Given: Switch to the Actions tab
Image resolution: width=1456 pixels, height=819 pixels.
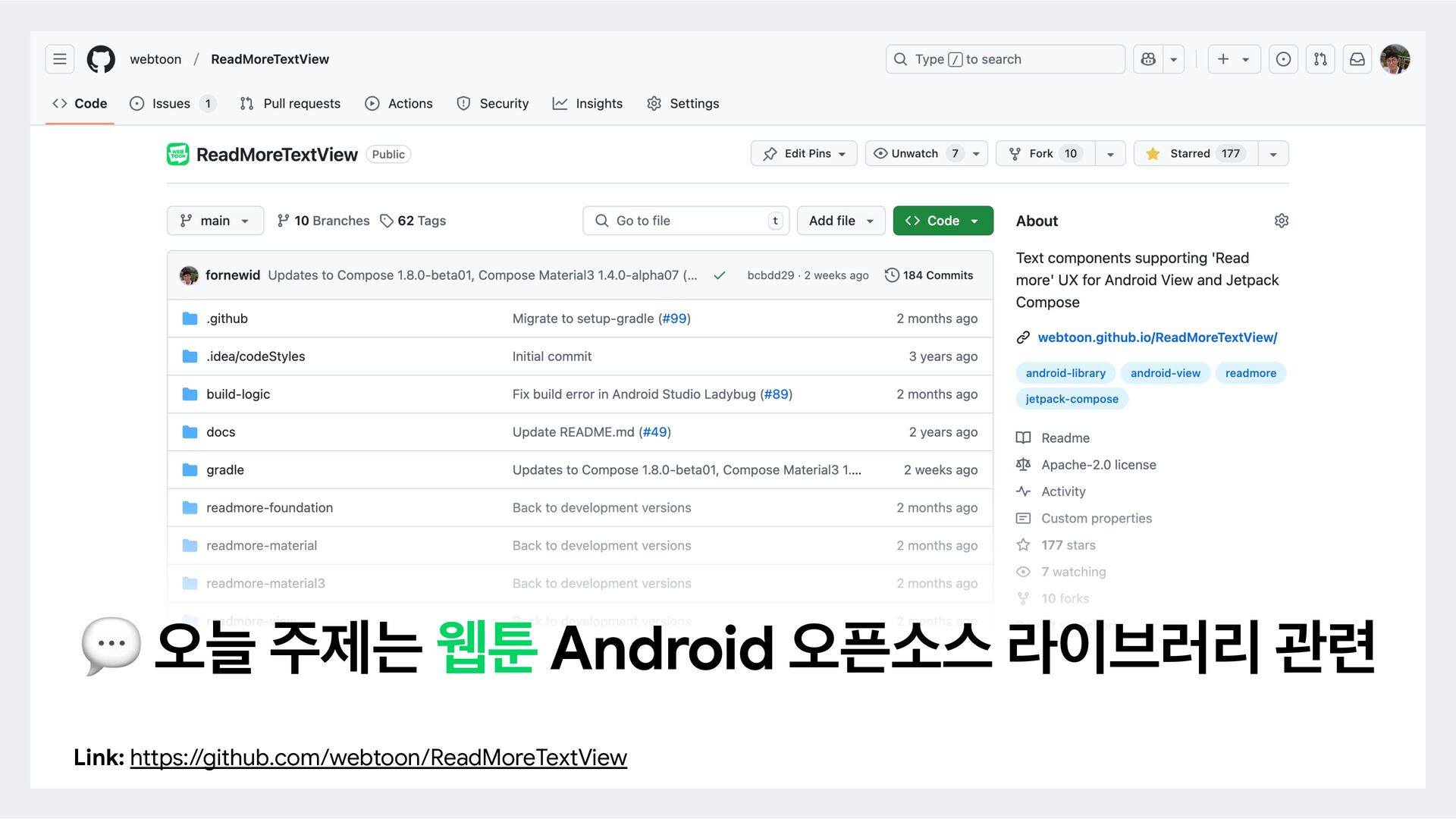Looking at the screenshot, I should click(399, 103).
